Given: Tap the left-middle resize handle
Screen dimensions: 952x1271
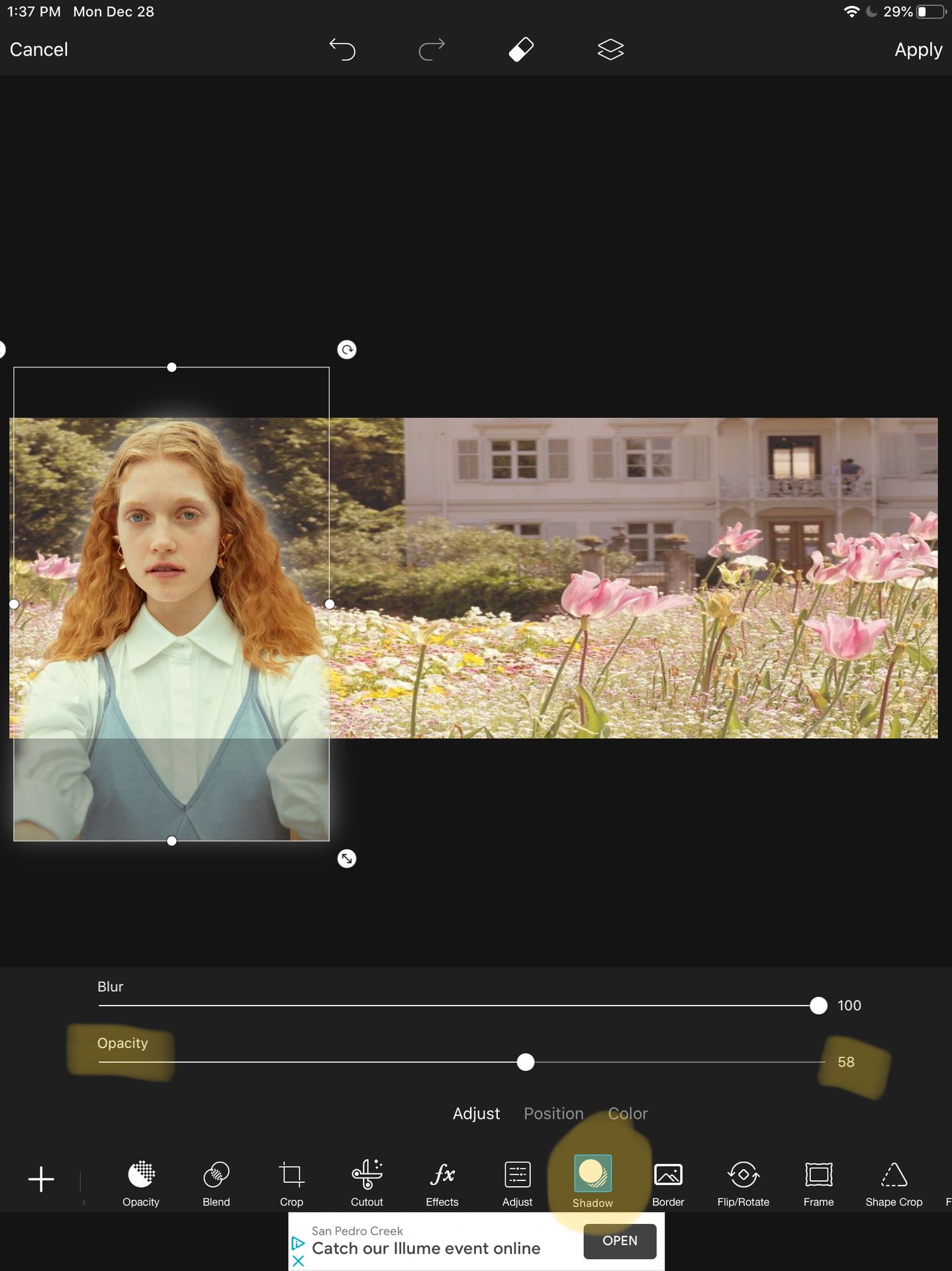Looking at the screenshot, I should 14,604.
